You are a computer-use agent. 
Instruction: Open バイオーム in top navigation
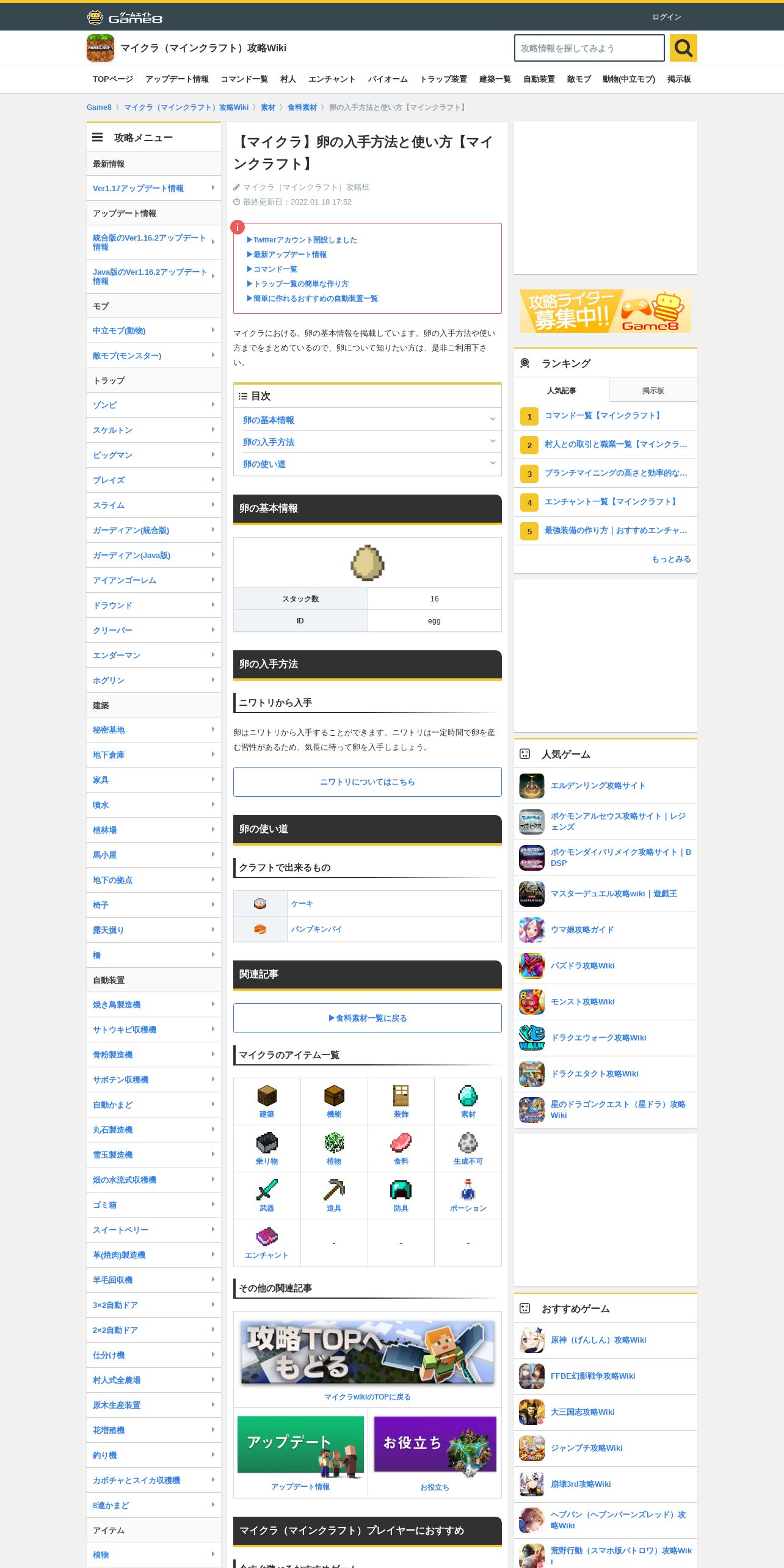(388, 79)
